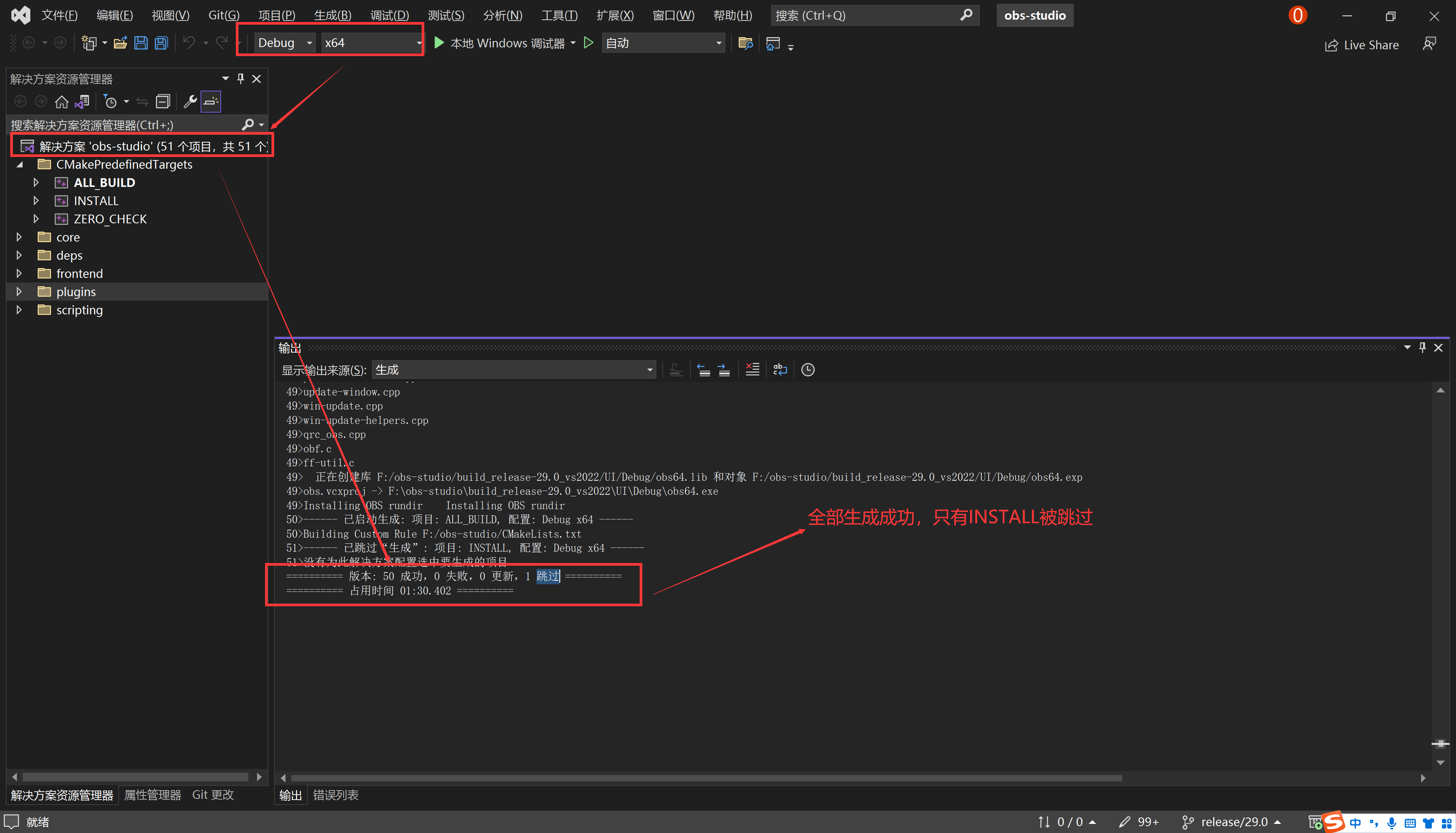Click the search box (Ctrl+Q)
Image resolution: width=1456 pixels, height=833 pixels.
click(858, 15)
